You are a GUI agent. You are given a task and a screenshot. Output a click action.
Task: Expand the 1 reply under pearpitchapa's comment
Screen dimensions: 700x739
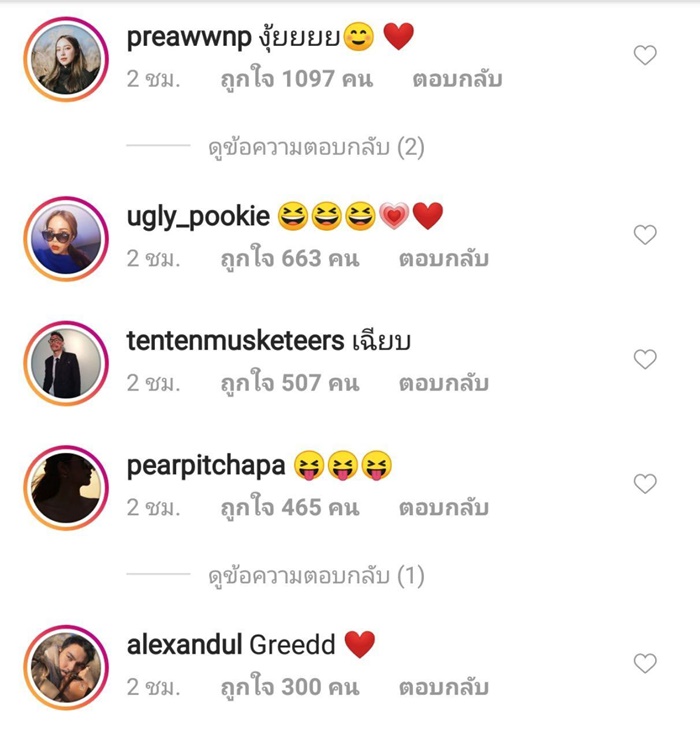pos(316,576)
